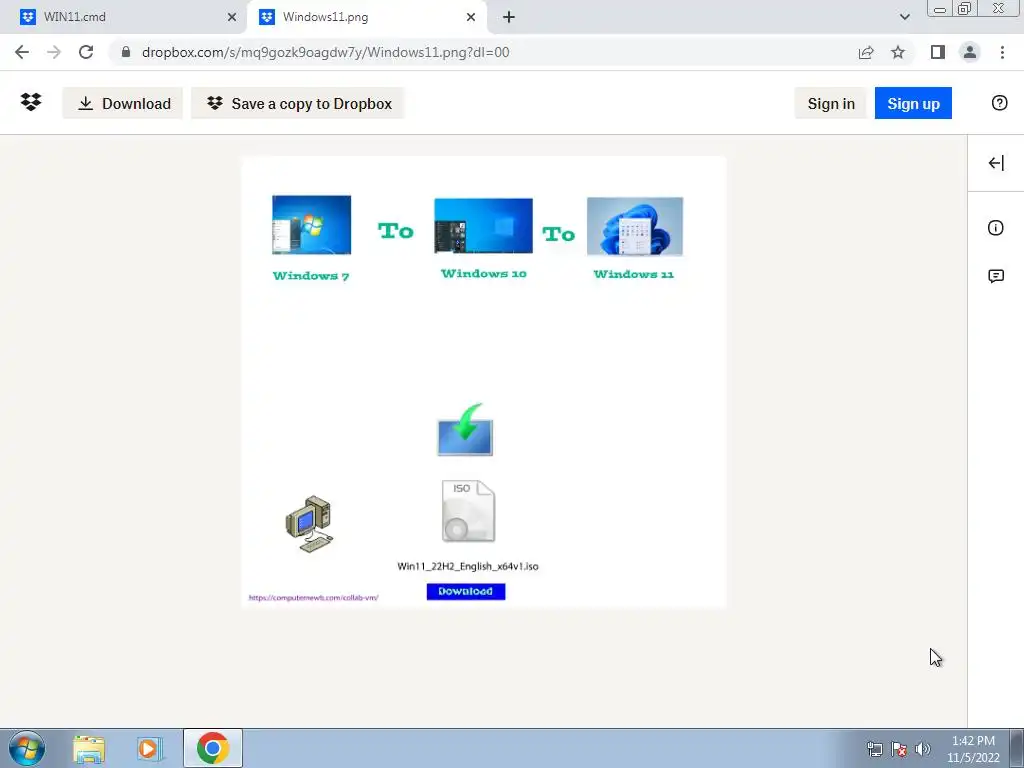Close the Windows11.png tab
Screen dimensions: 1024x768
pos(471,17)
